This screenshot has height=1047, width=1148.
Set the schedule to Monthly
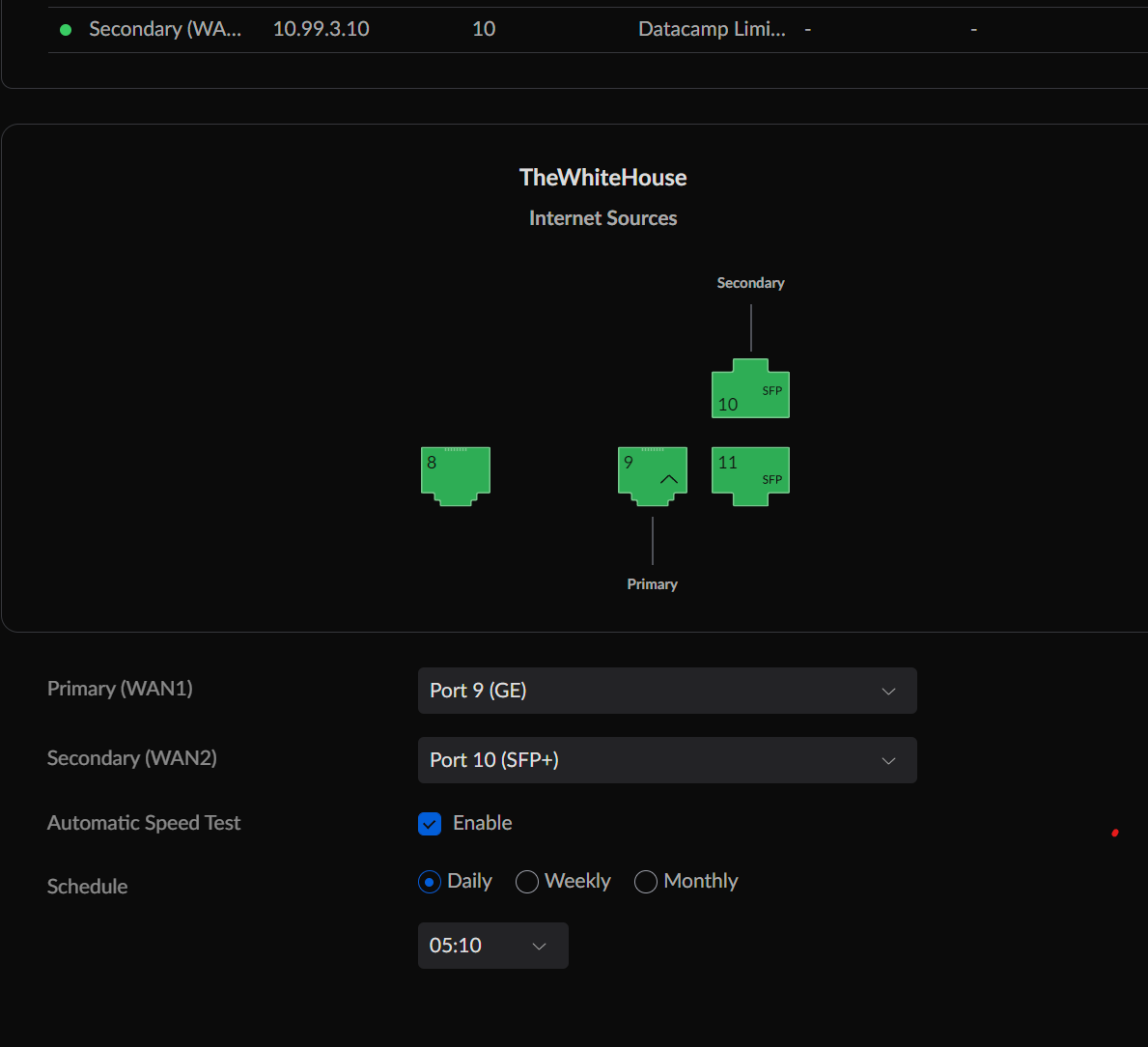coord(646,882)
